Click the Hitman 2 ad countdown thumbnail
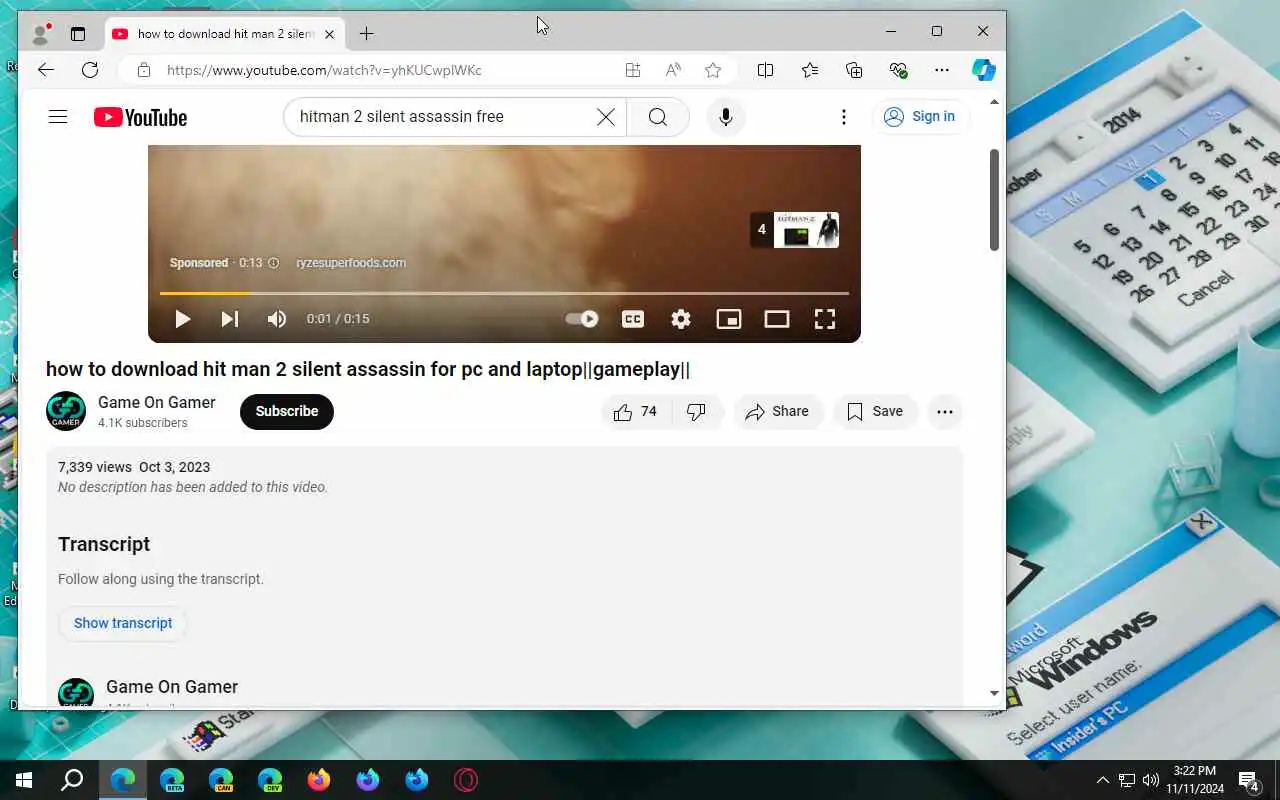This screenshot has width=1280, height=800. click(x=795, y=230)
